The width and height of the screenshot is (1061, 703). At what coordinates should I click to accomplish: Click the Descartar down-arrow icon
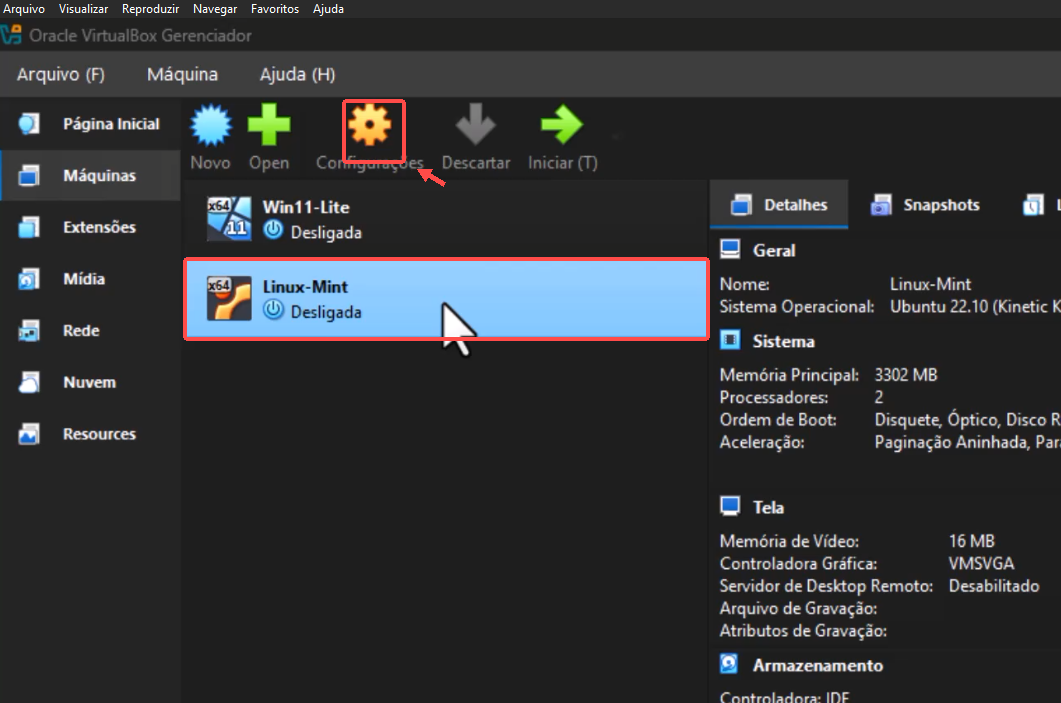click(475, 124)
